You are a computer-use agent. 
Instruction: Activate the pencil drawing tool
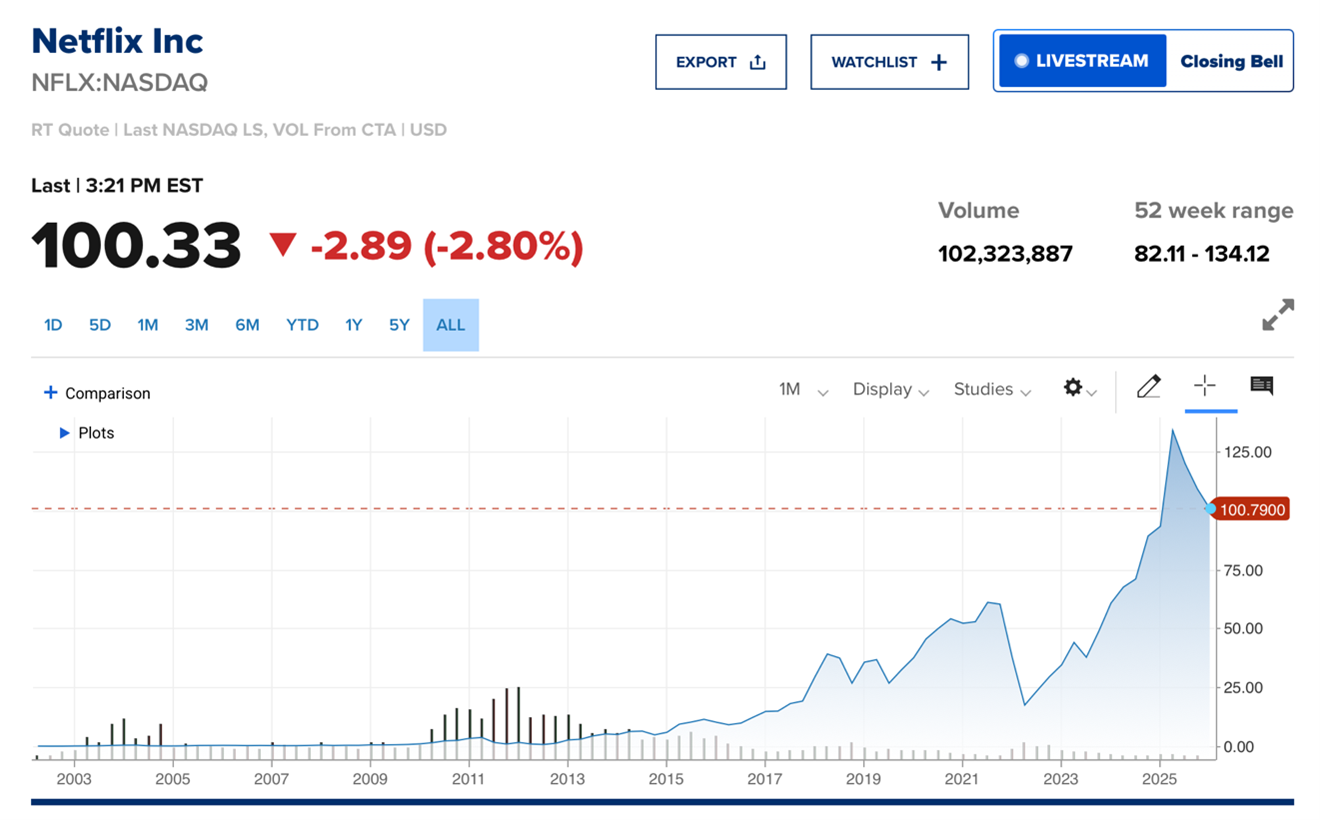point(1149,386)
